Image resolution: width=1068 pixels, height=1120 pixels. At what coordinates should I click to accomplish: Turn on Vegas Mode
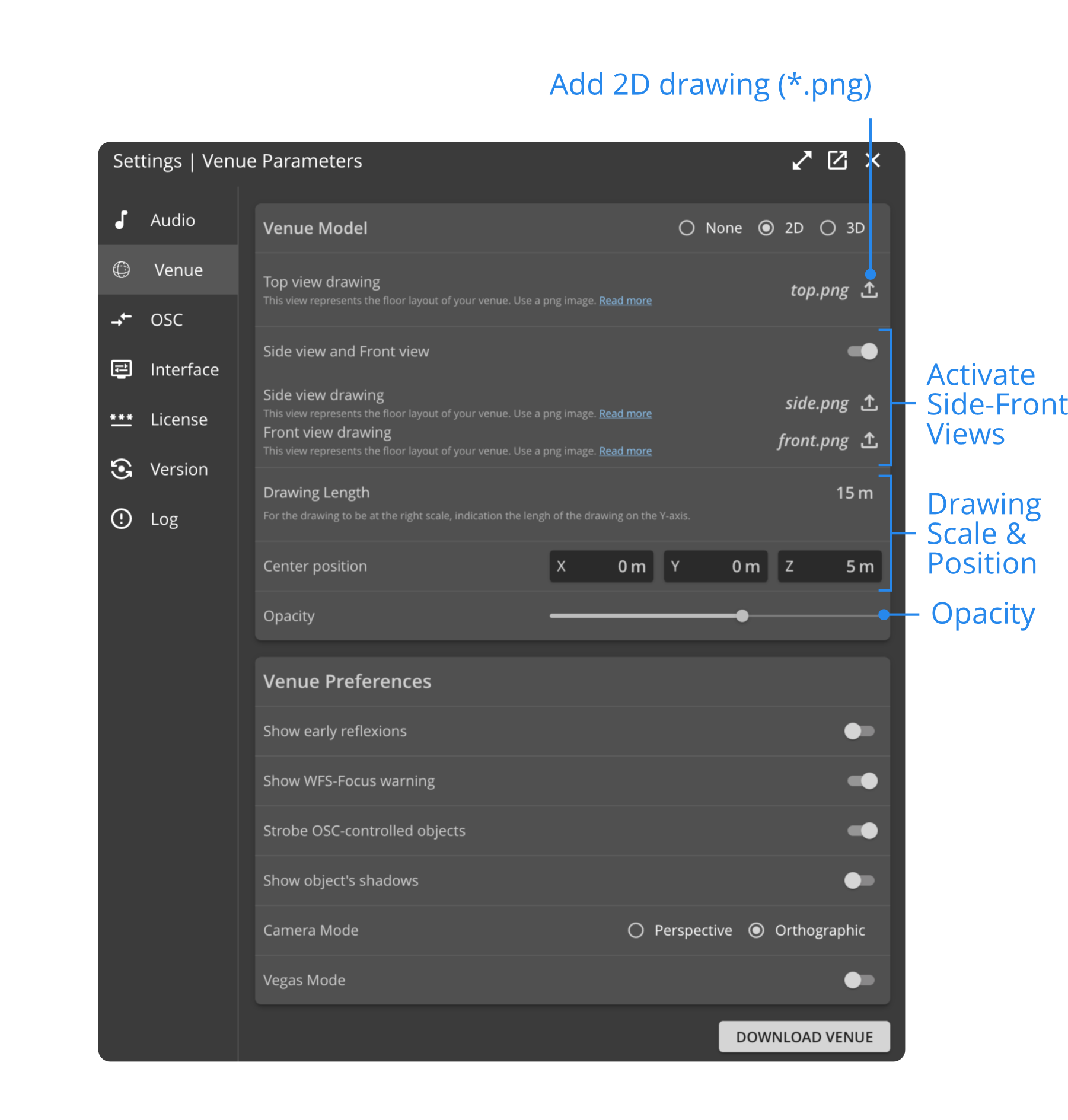pyautogui.click(x=859, y=980)
